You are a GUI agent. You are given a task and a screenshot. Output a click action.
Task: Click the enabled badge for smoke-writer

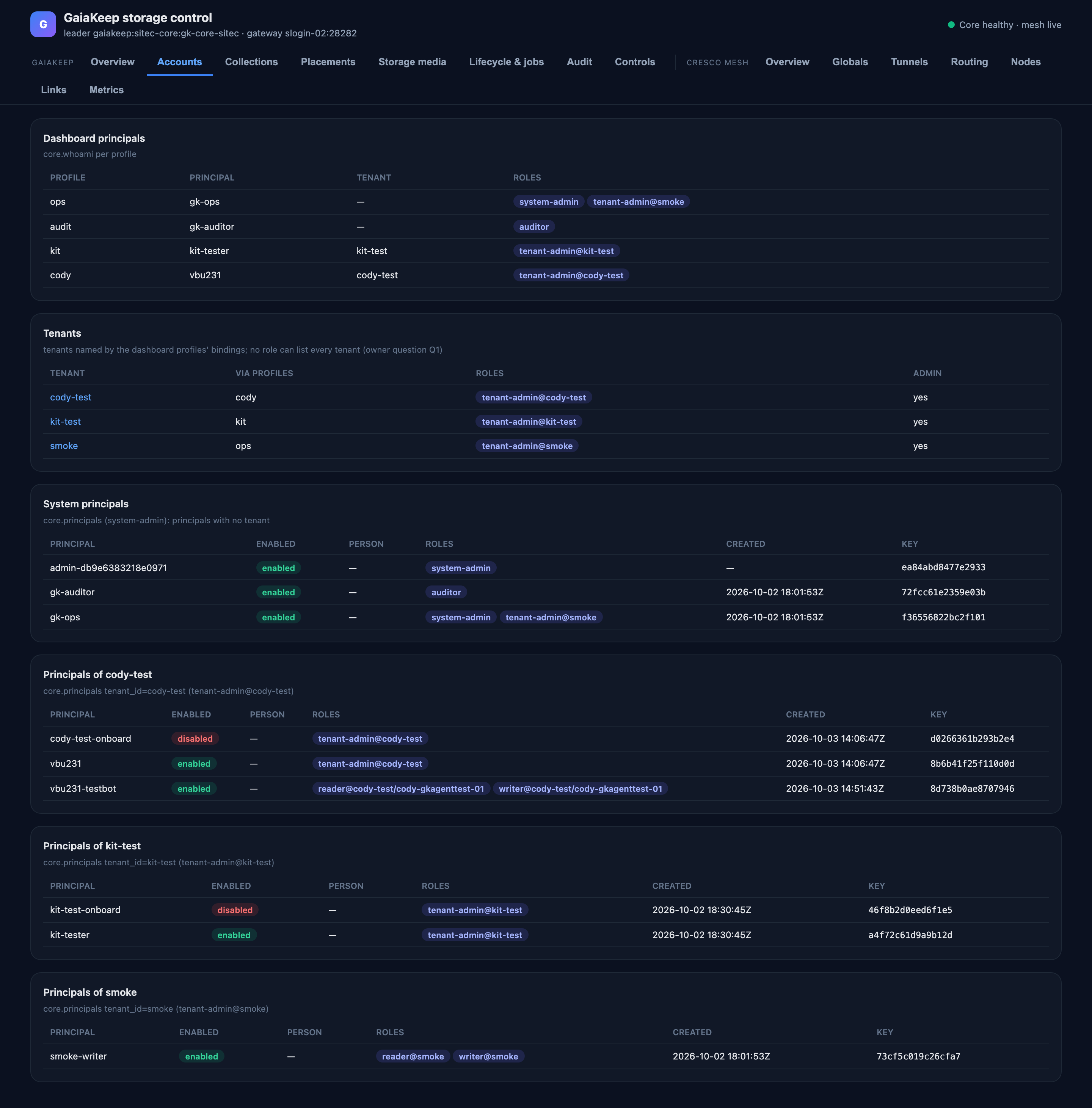click(201, 1056)
